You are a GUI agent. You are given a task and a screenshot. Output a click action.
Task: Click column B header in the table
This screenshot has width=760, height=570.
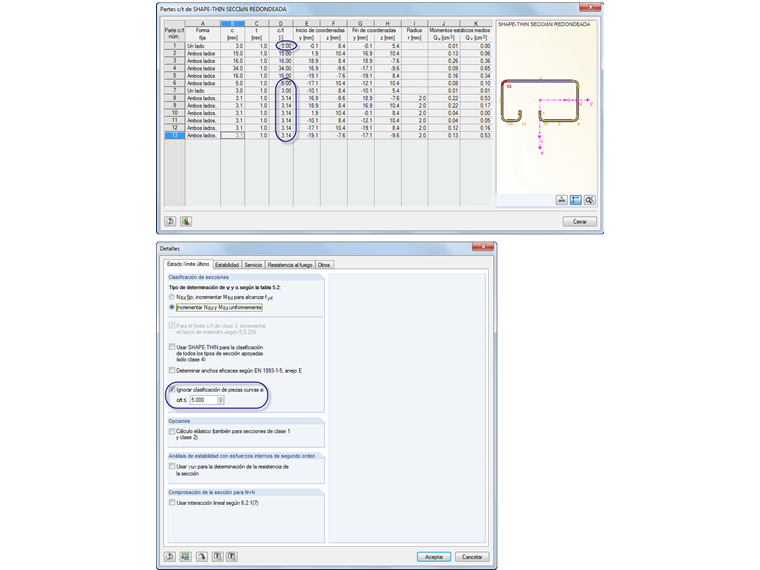point(233,23)
